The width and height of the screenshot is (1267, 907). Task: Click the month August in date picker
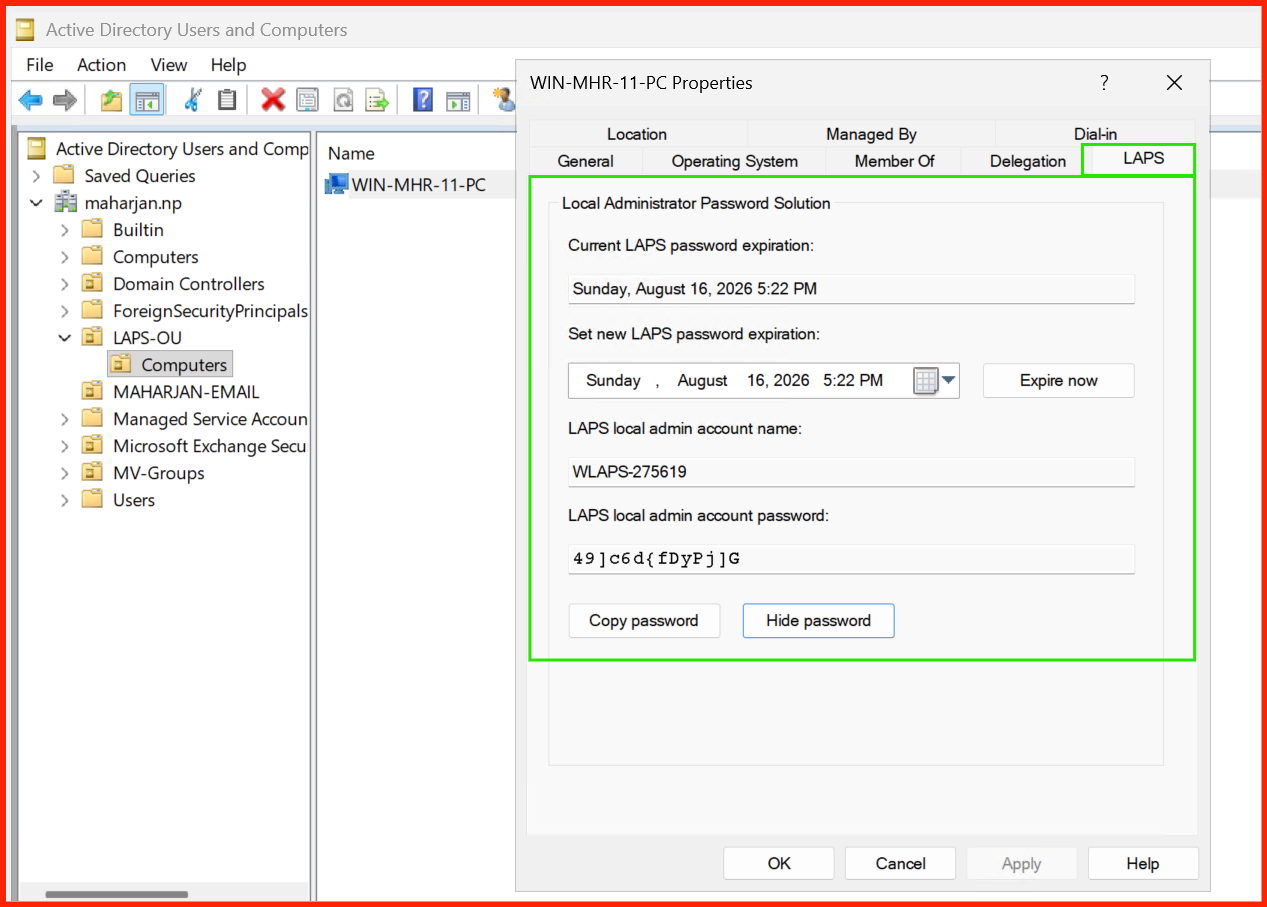point(702,381)
